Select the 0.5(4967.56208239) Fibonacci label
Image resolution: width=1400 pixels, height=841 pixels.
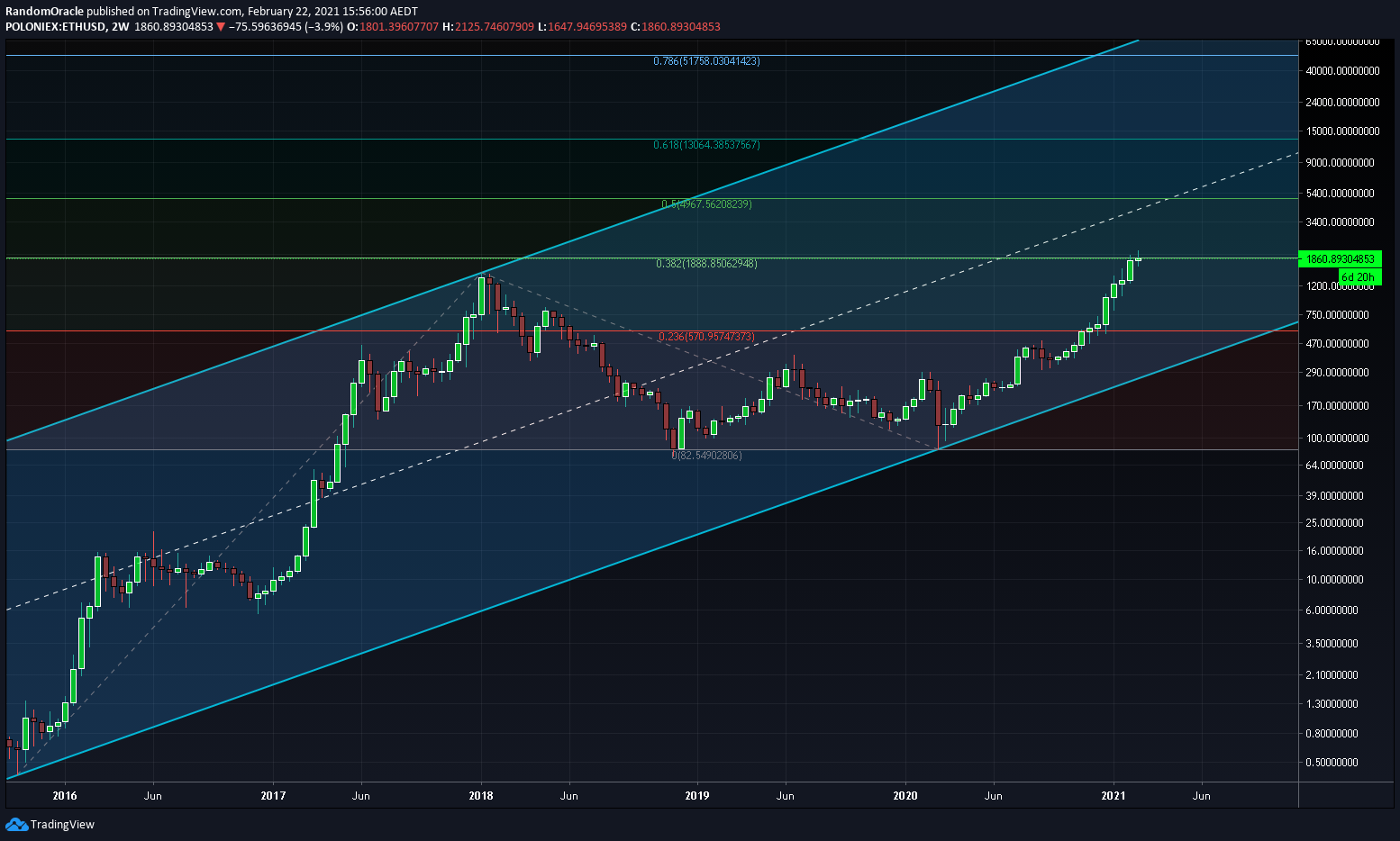coord(706,204)
